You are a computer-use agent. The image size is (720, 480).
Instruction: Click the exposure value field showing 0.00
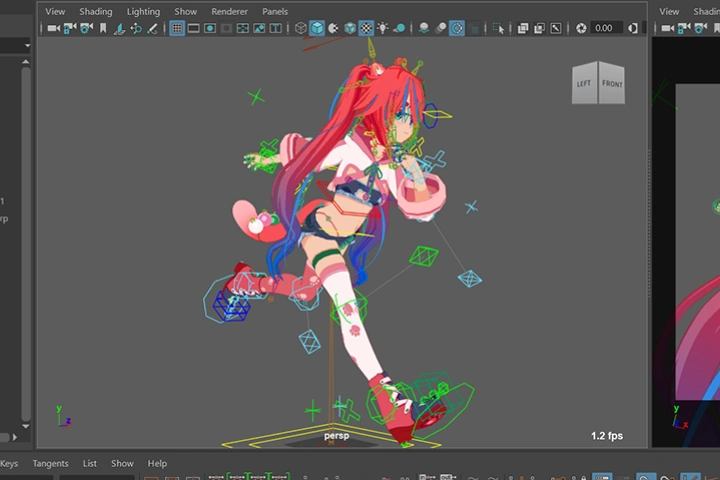click(x=606, y=28)
